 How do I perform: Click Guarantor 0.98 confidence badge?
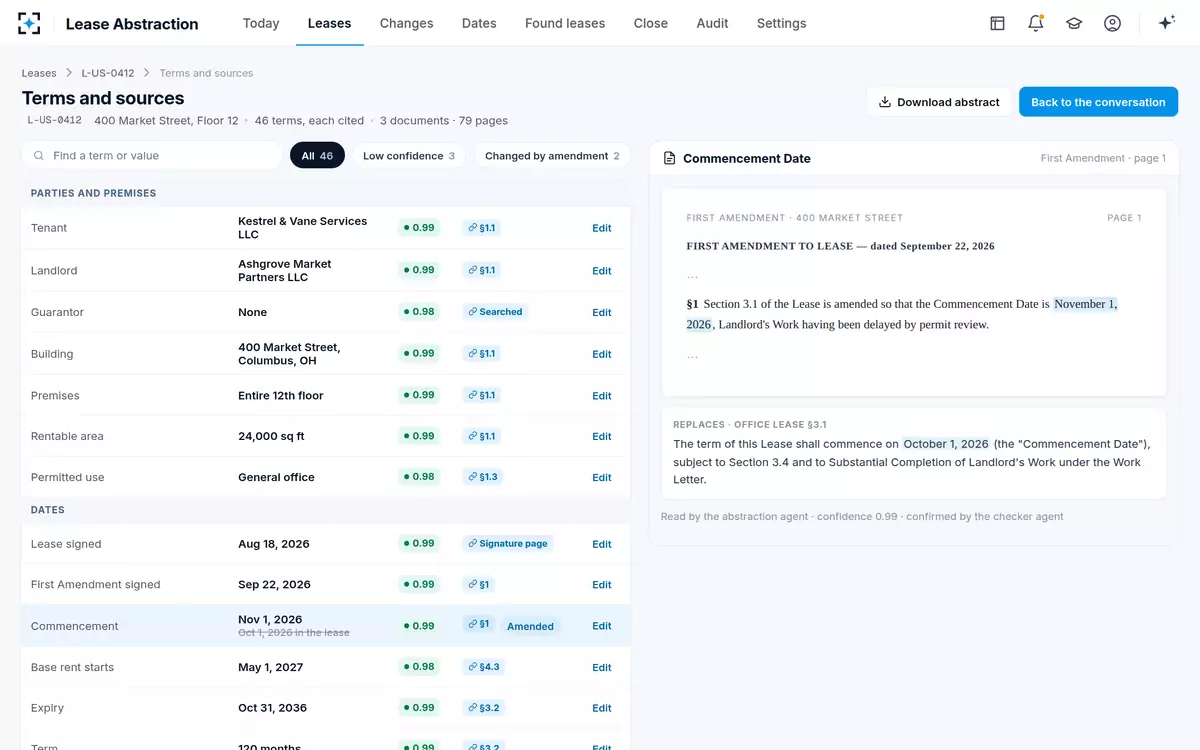pyautogui.click(x=419, y=312)
